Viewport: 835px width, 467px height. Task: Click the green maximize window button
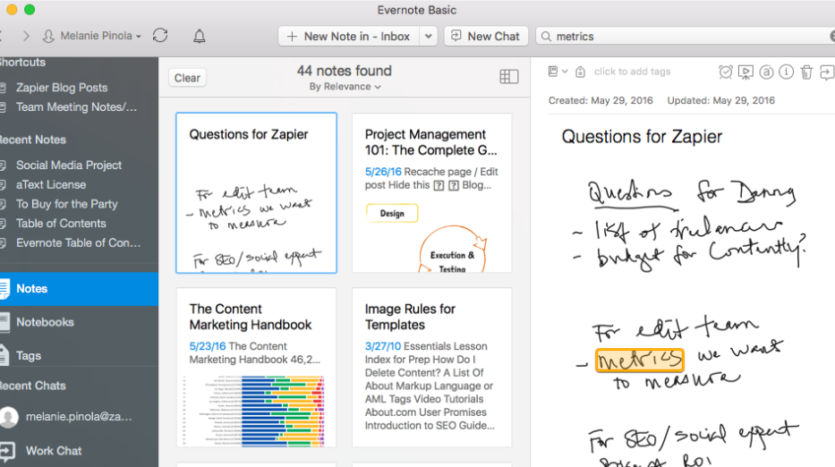30,10
